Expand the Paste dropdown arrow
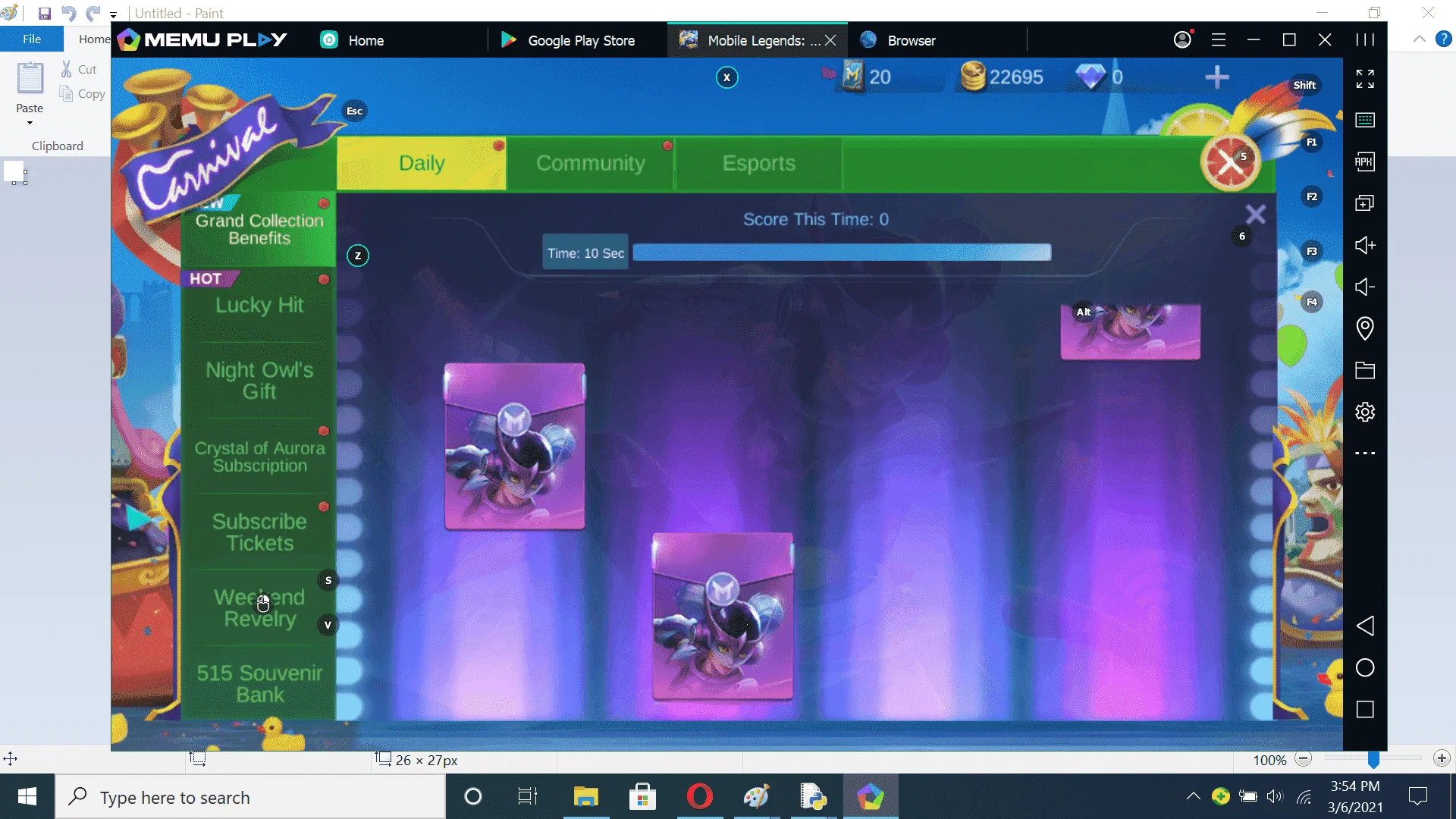The height and width of the screenshot is (819, 1456). click(30, 123)
